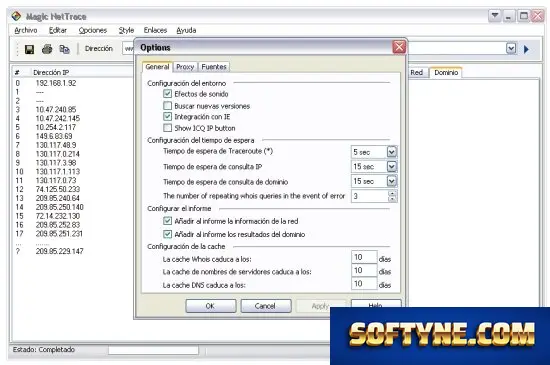Switch to the Proxy tab
The width and height of the screenshot is (550, 365).
tap(185, 67)
